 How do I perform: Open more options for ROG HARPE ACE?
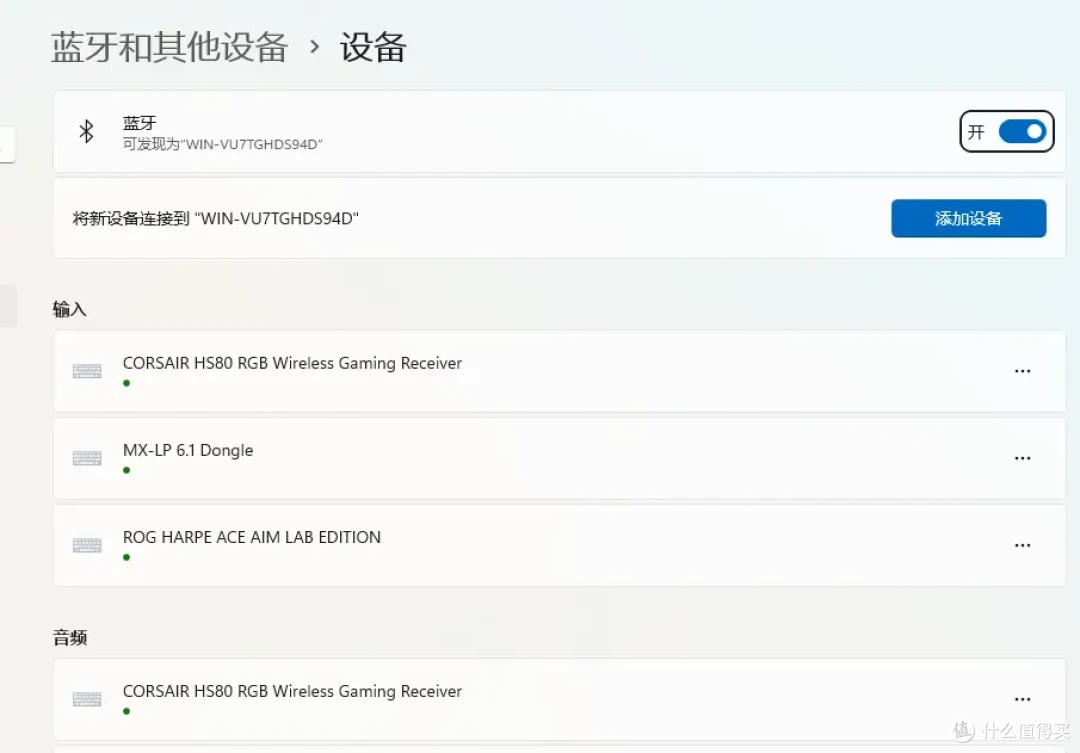1022,545
